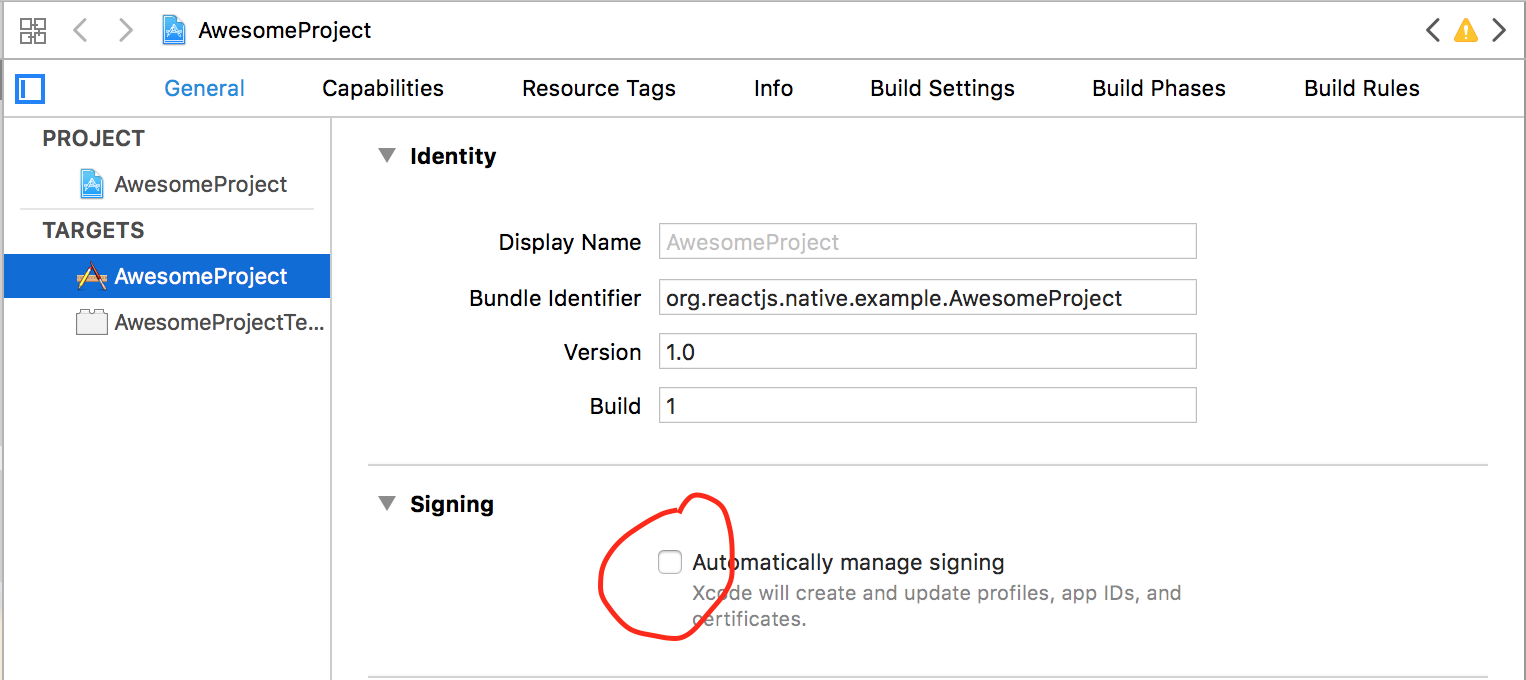This screenshot has width=1526, height=680.
Task: Enable Automatically manage signing
Action: (x=669, y=562)
